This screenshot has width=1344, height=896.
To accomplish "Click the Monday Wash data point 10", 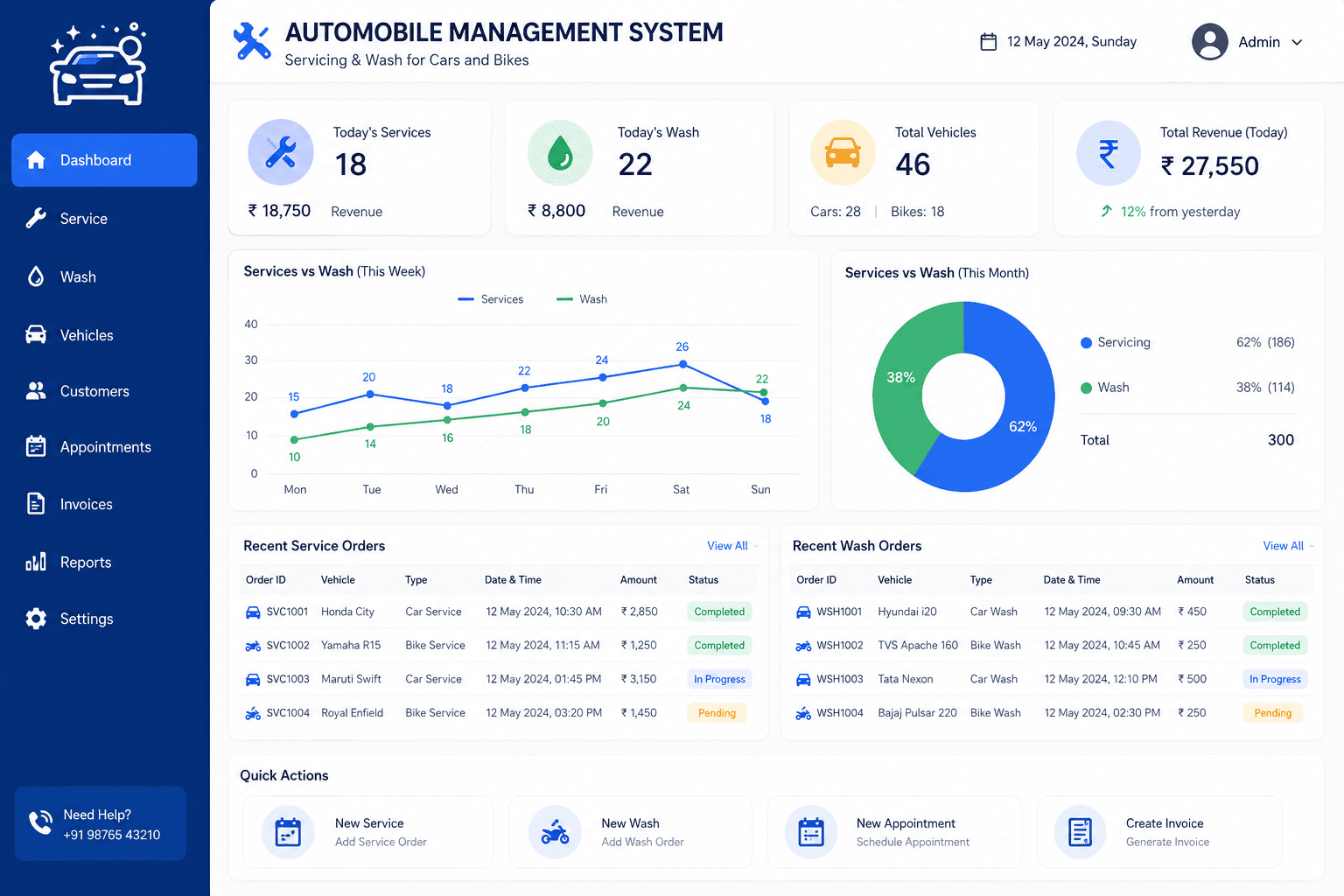I will [294, 439].
